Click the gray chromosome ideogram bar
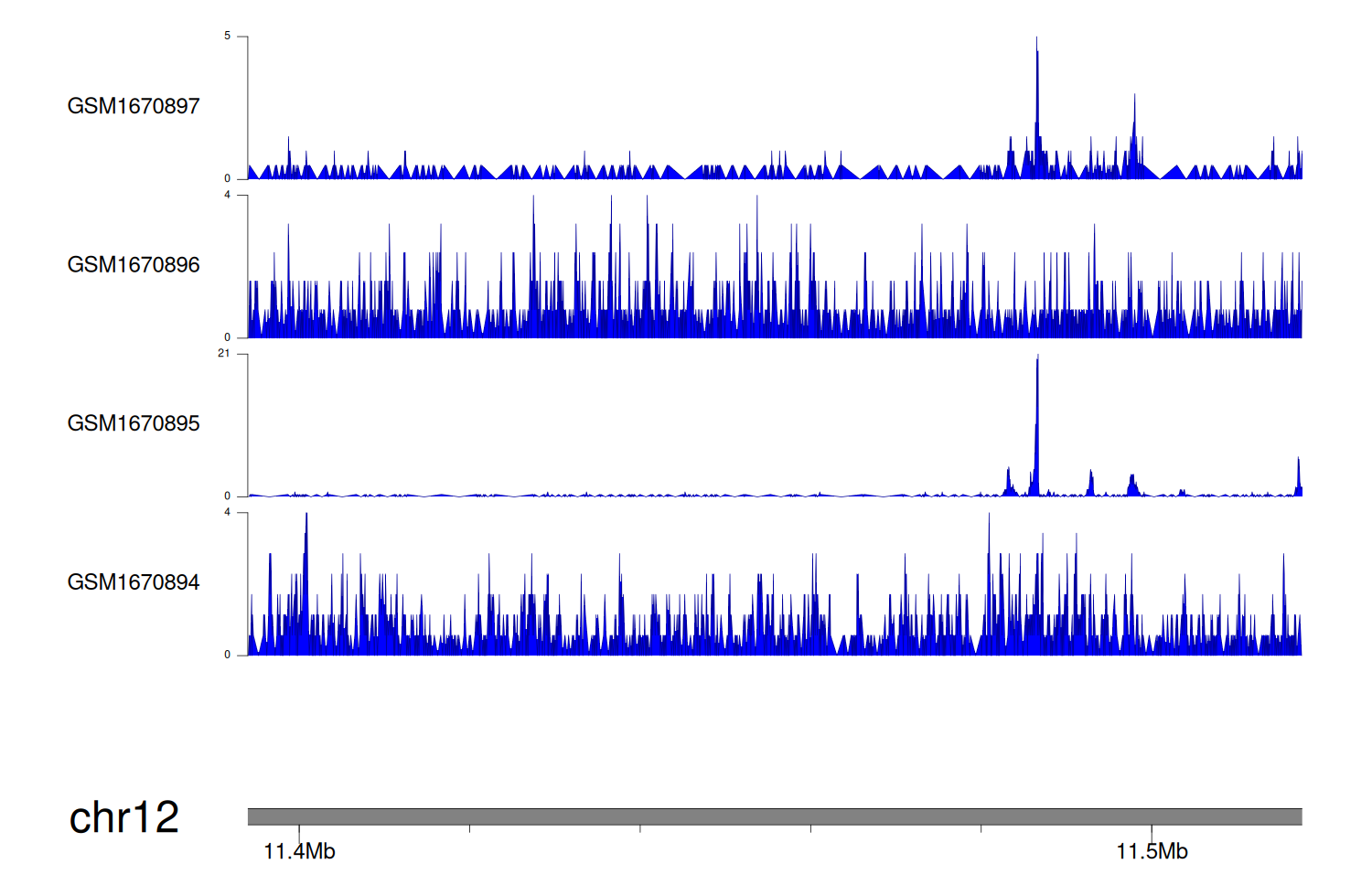 tap(774, 816)
